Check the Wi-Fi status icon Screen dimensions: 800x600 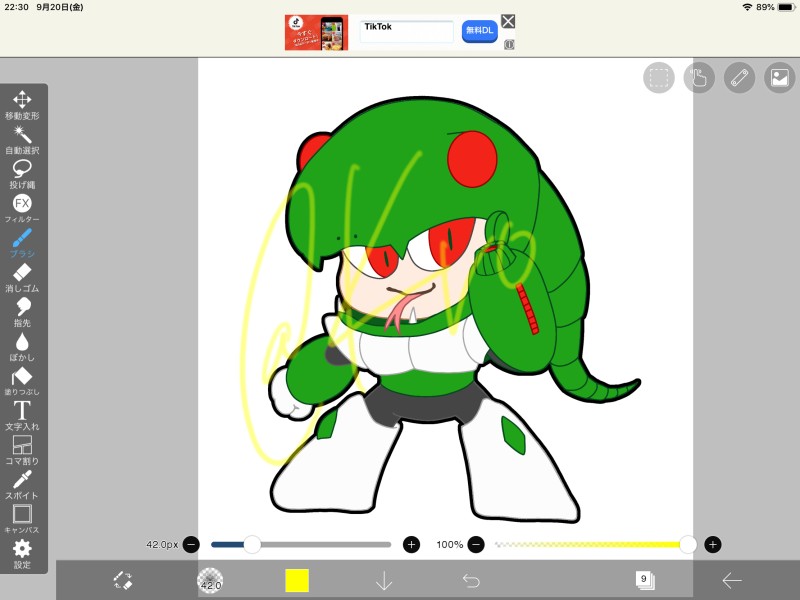pyautogui.click(x=747, y=7)
